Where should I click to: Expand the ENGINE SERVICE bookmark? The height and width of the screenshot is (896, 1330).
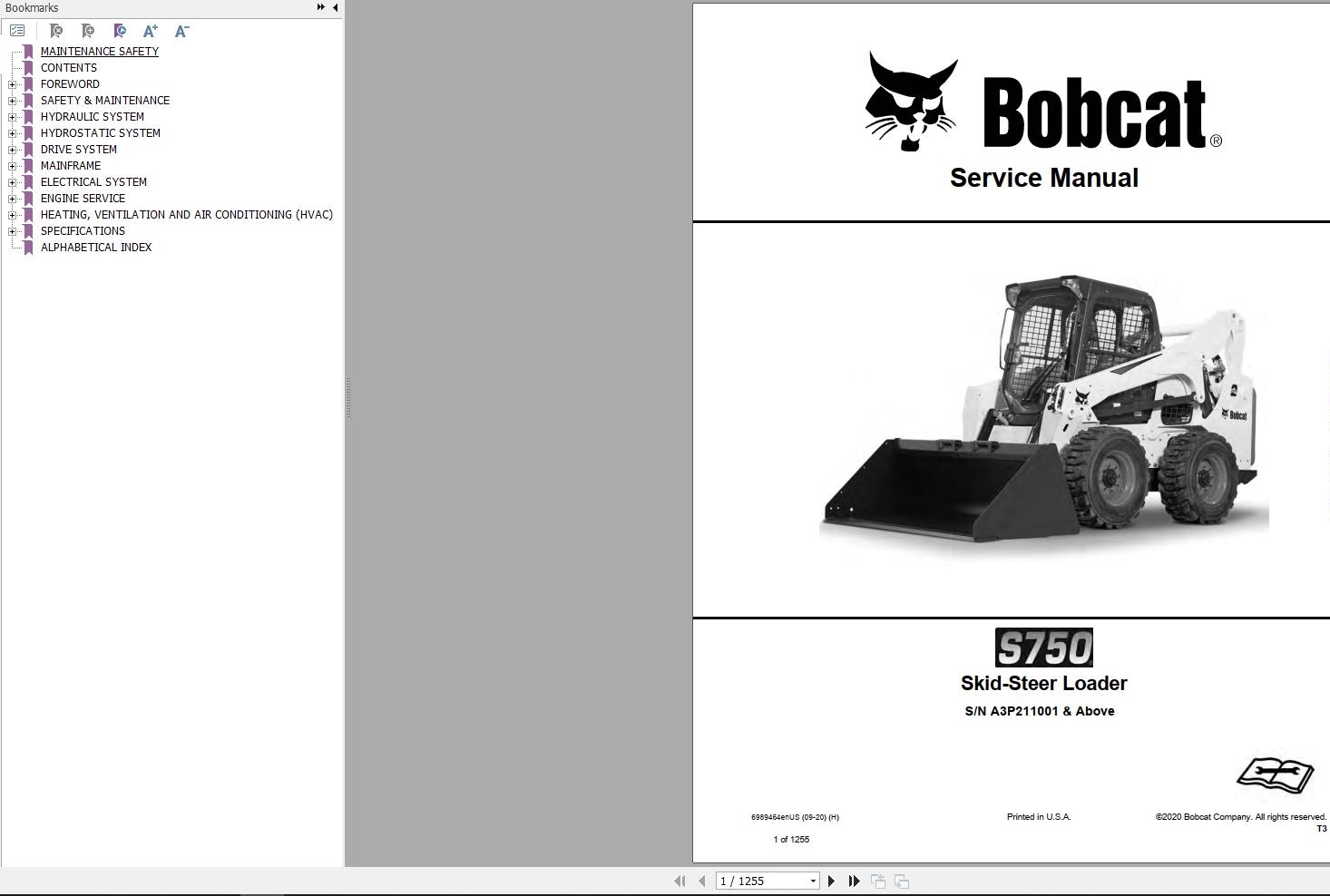[x=12, y=199]
